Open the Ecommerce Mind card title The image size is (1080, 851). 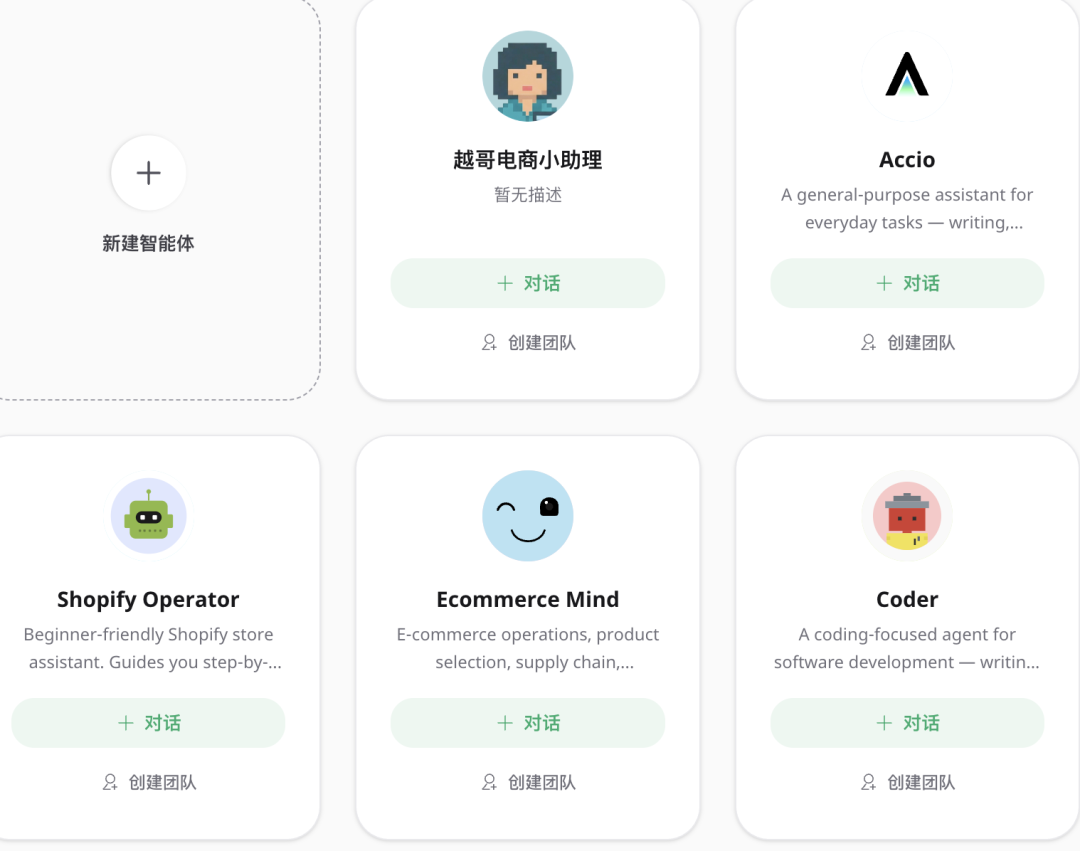[x=528, y=599]
